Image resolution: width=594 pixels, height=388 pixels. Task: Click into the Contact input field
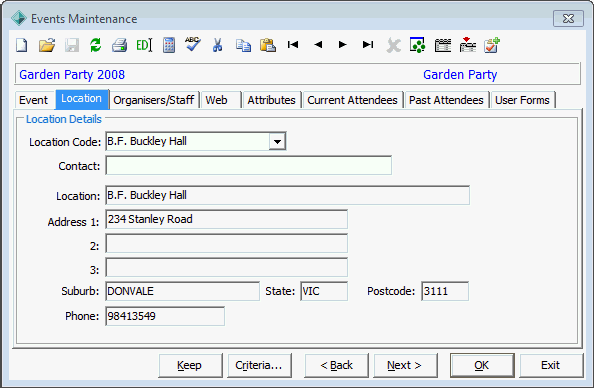[249, 165]
